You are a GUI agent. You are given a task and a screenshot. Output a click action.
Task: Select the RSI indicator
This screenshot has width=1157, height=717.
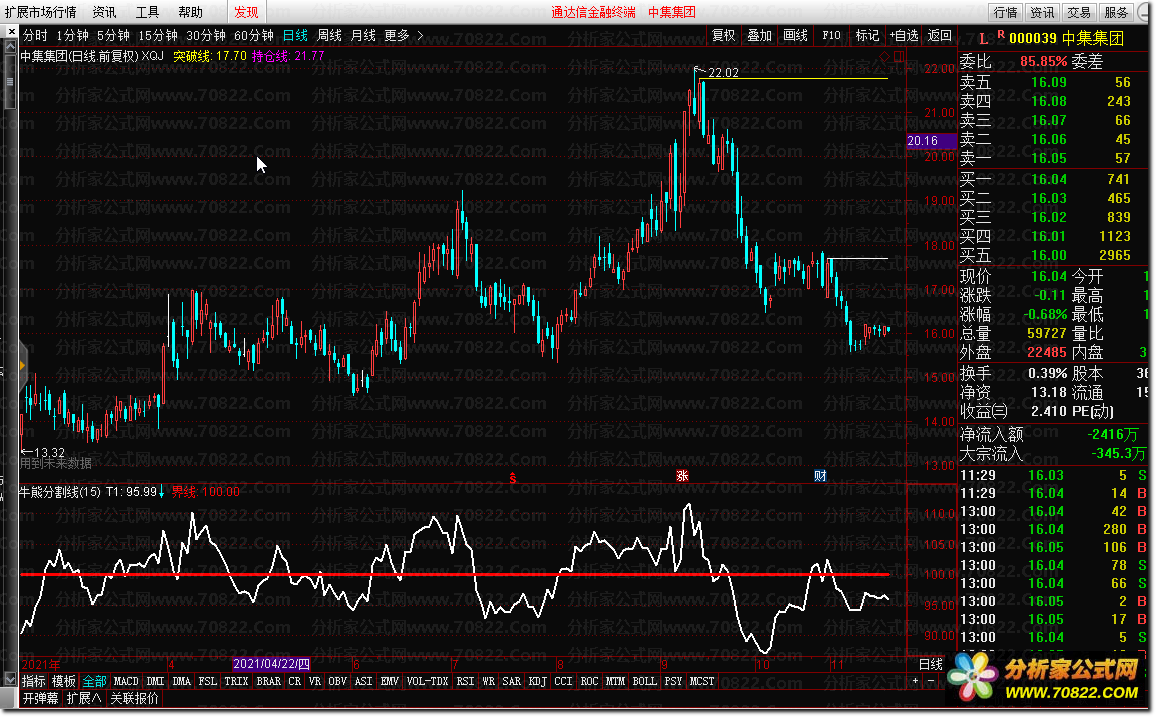pyautogui.click(x=465, y=682)
